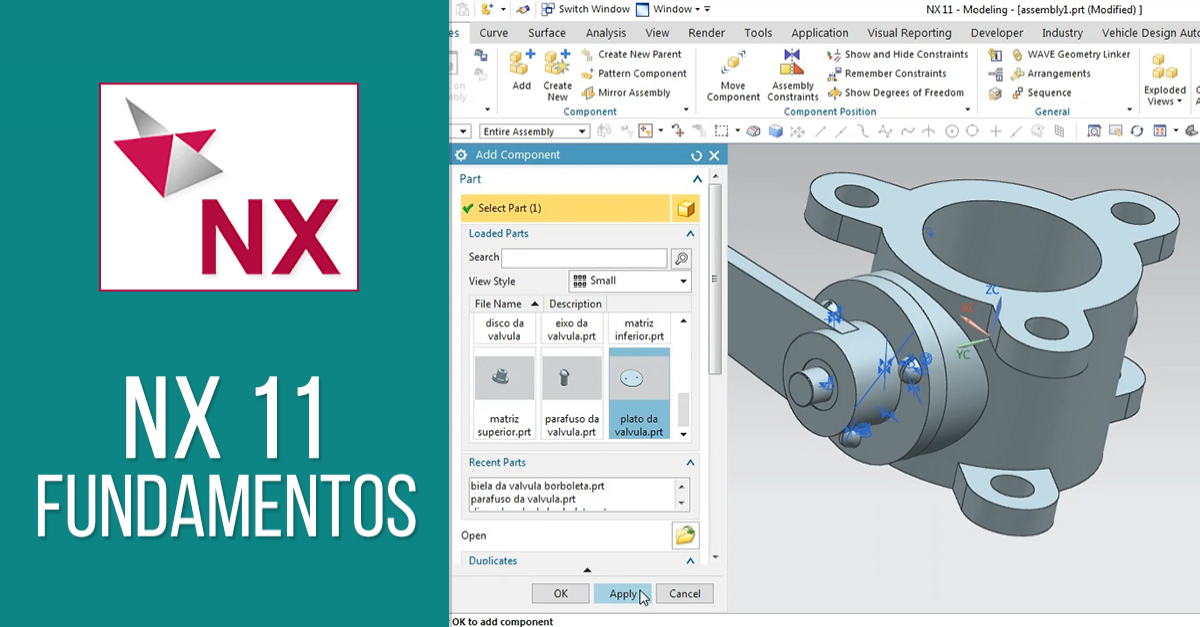Screen dimensions: 1200x627
Task: Reset the Add Component dialog
Action: click(697, 156)
